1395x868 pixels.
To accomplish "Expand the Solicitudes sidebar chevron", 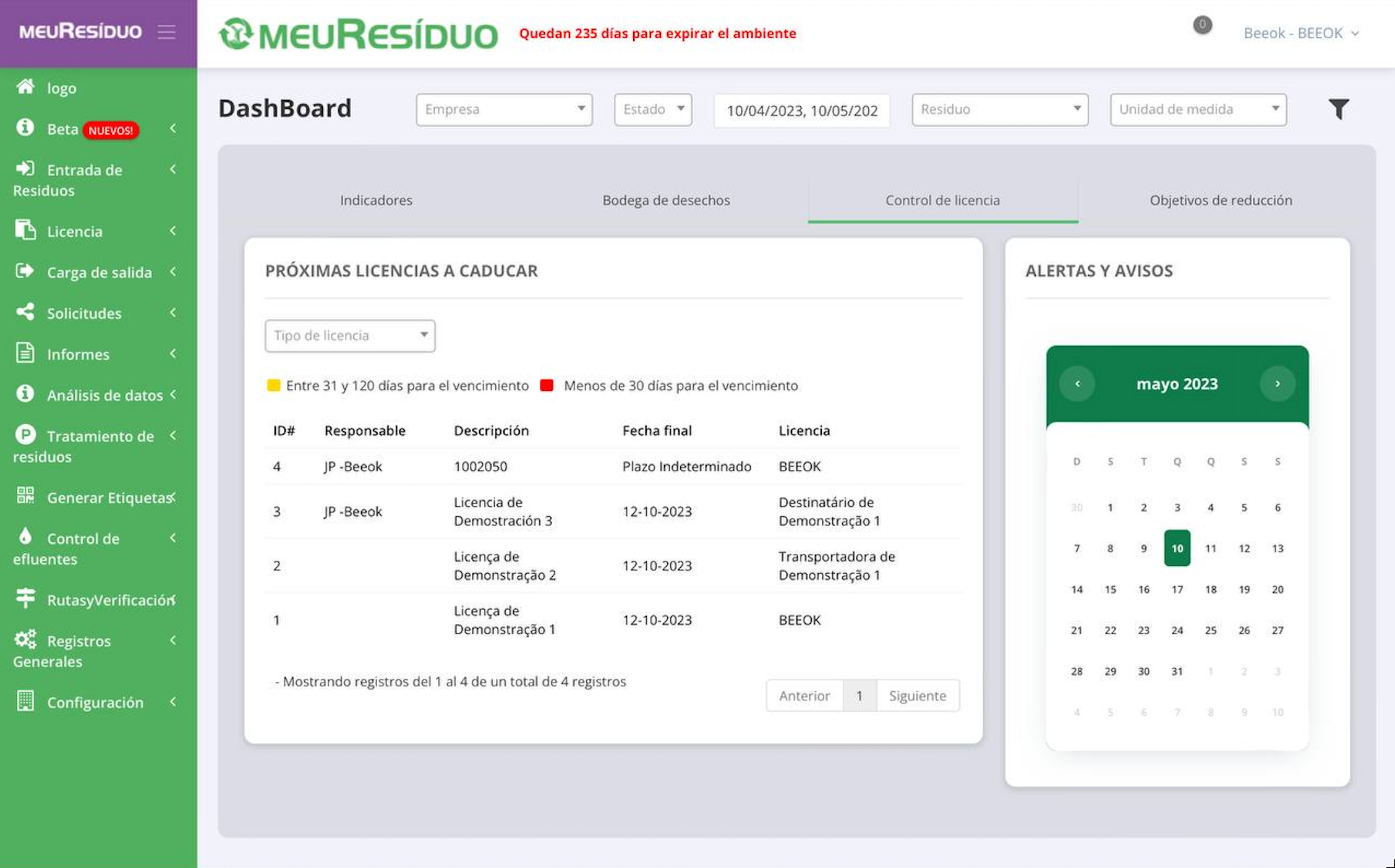I will (173, 312).
